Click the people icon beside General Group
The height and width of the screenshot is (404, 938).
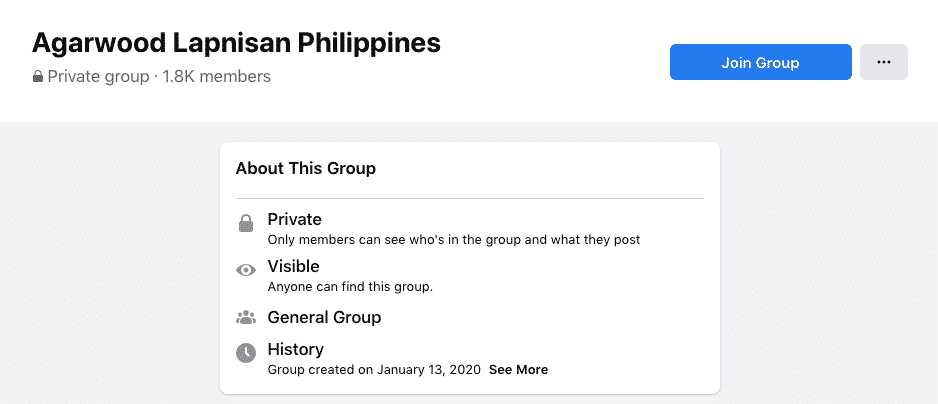(245, 318)
